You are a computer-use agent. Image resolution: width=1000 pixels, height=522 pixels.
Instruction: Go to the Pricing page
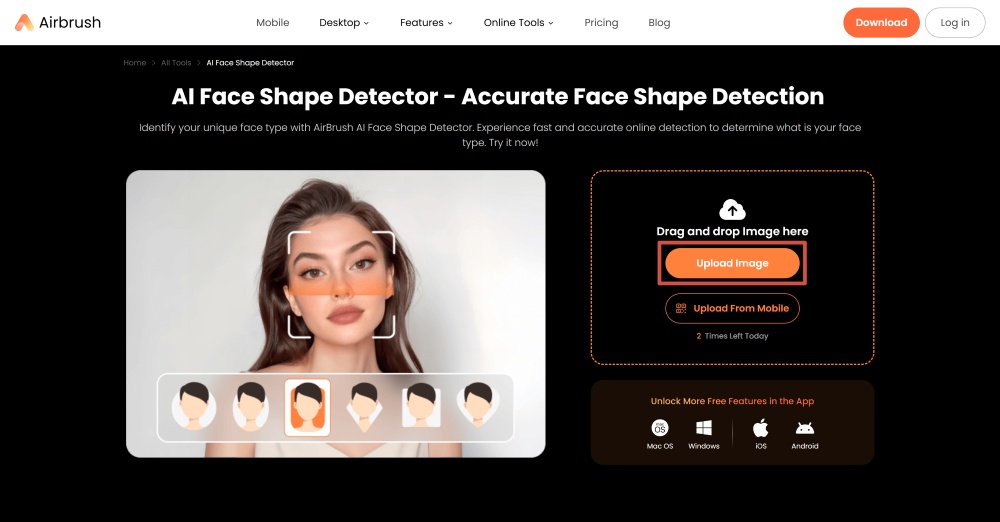(x=601, y=22)
